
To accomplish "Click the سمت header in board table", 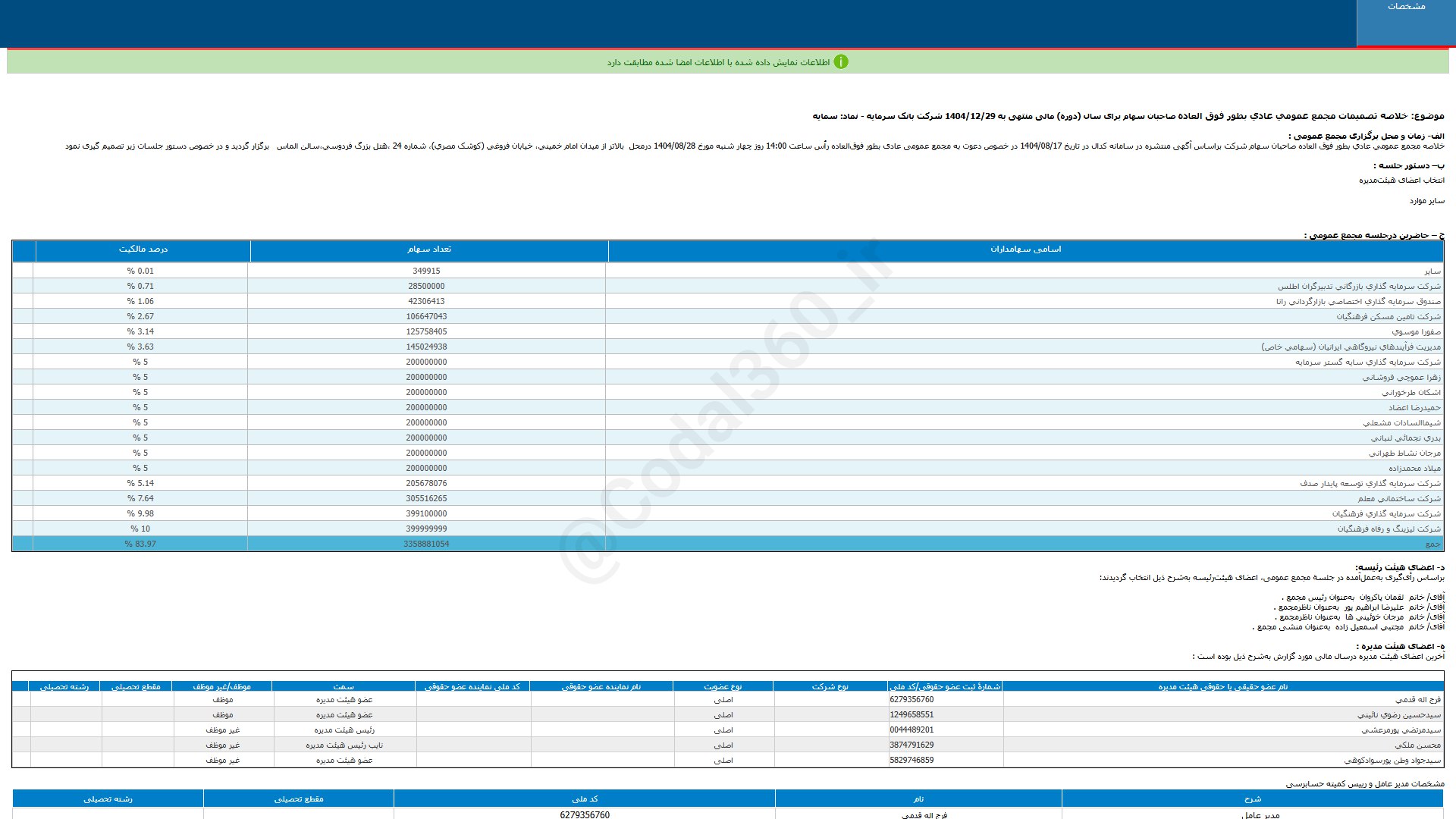I will 344,687.
